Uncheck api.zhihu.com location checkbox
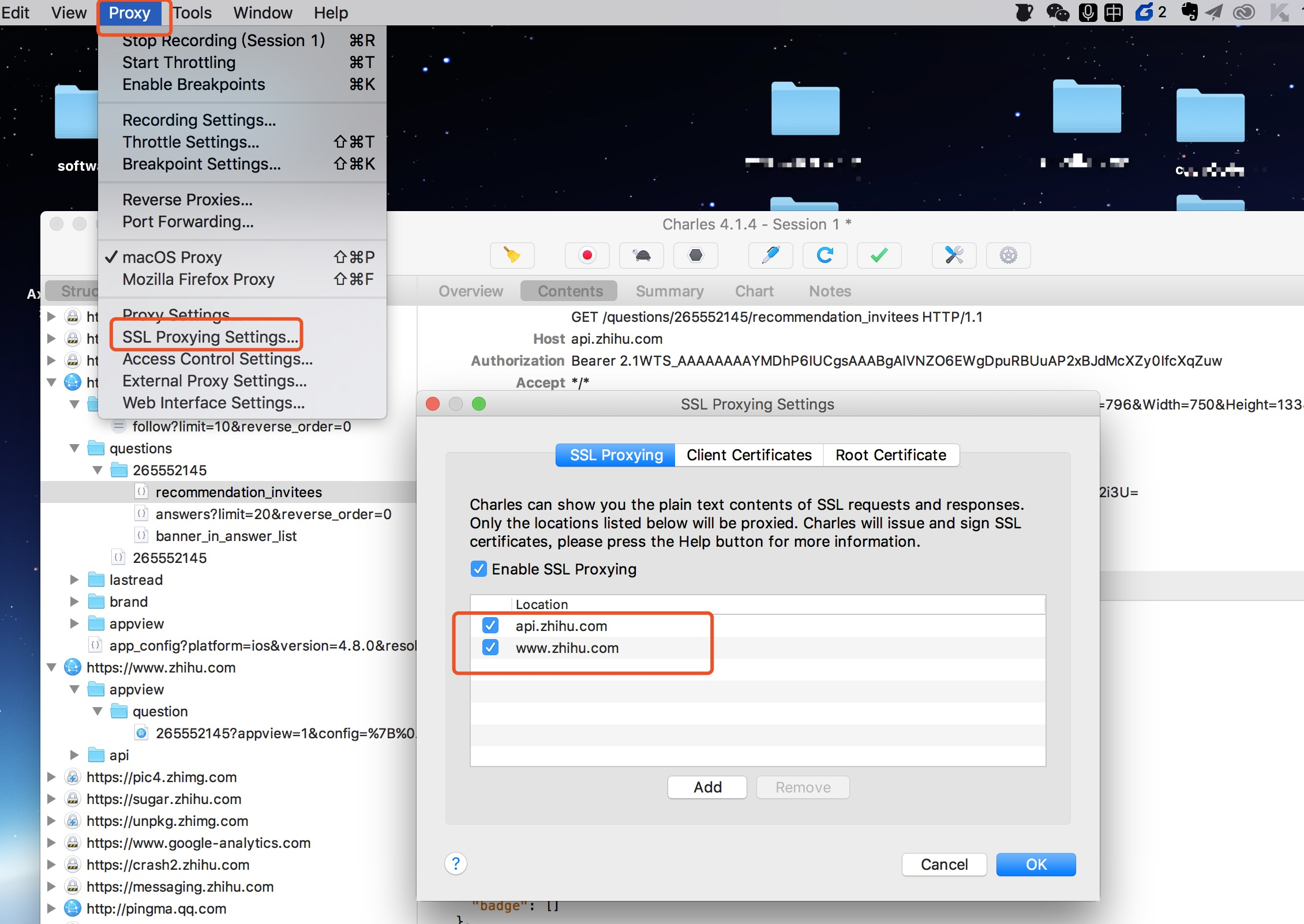The height and width of the screenshot is (924, 1304). coord(490,626)
